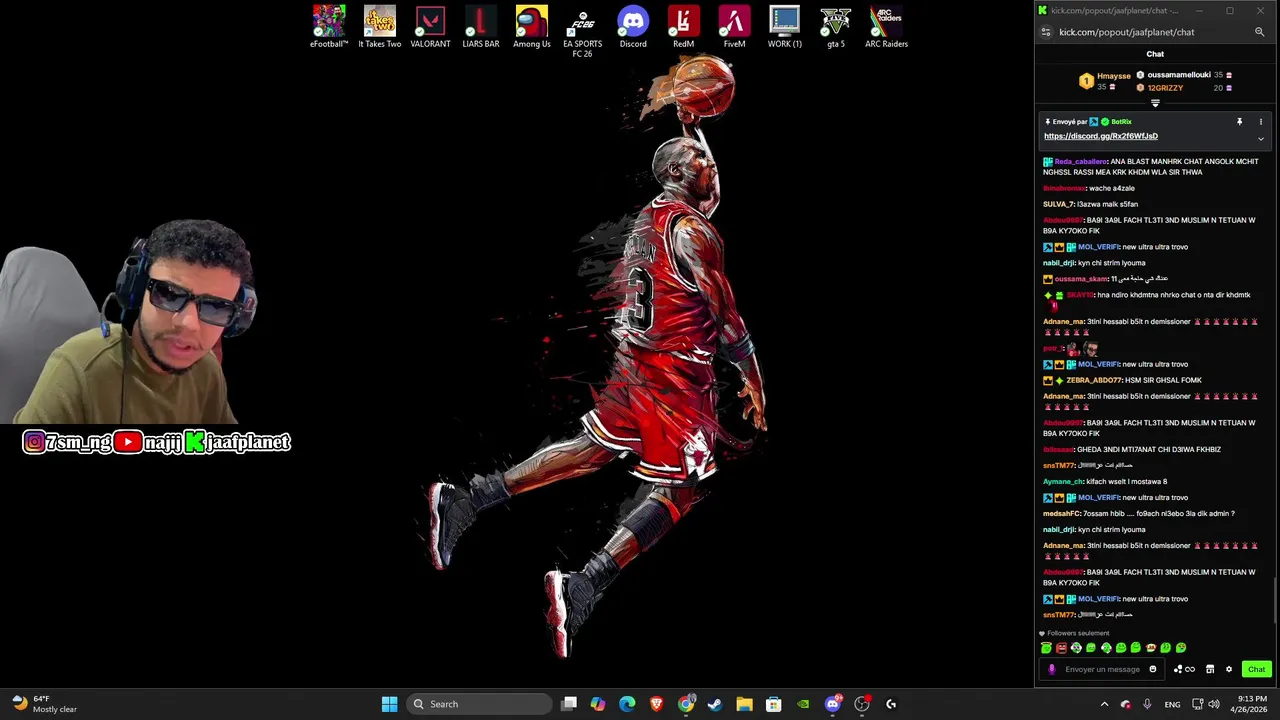The image size is (1280, 720).
Task: Switch to Chrome on the taskbar
Action: tap(686, 704)
